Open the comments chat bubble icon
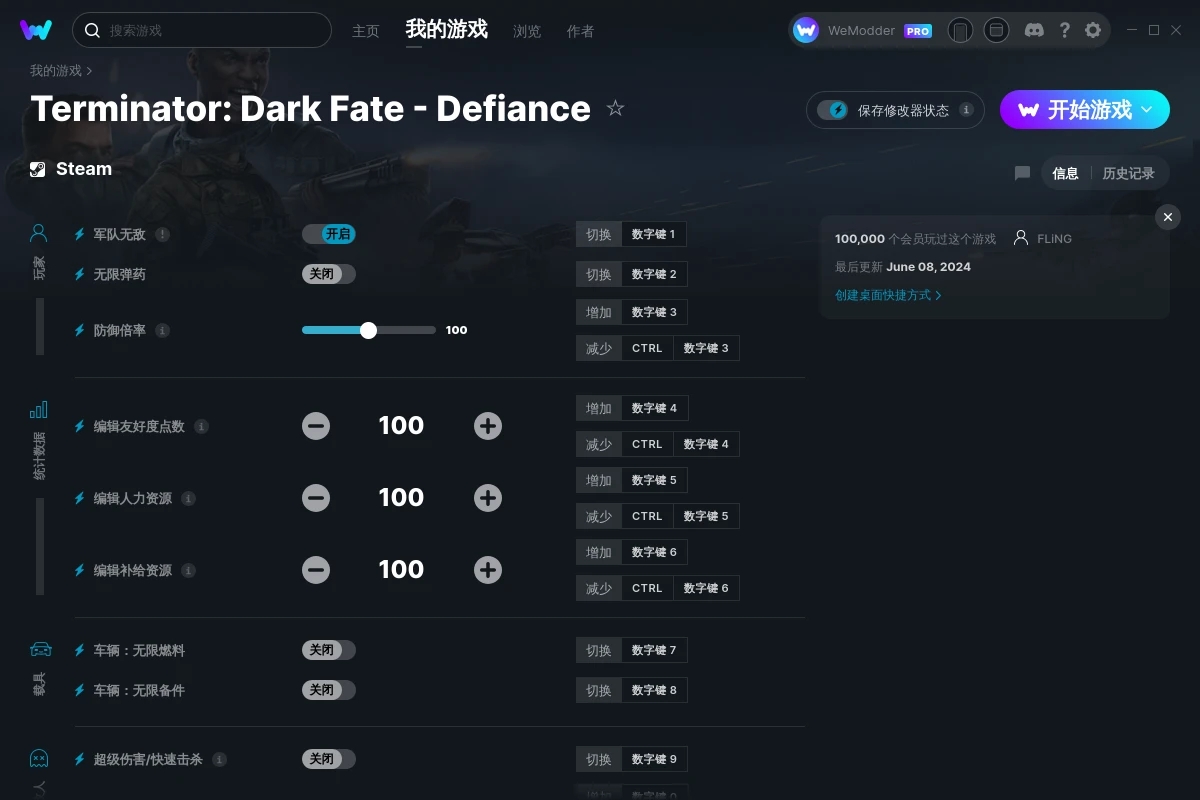This screenshot has width=1200, height=800. click(x=1022, y=173)
